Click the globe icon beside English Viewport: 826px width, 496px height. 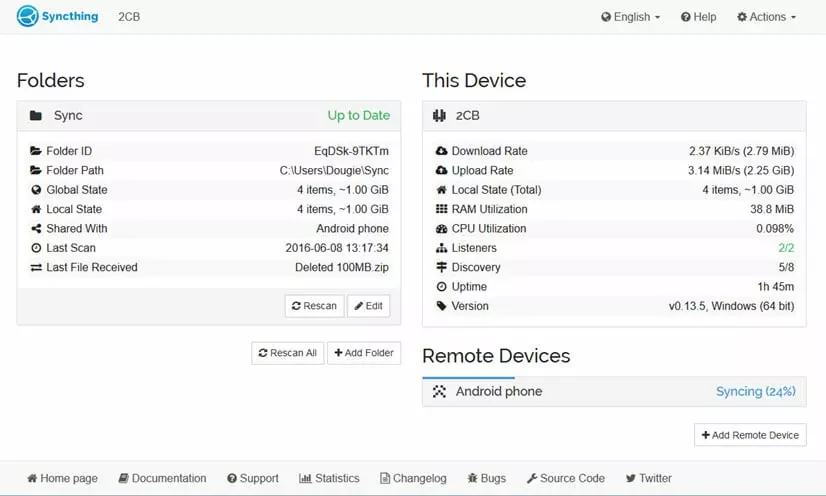click(x=606, y=17)
